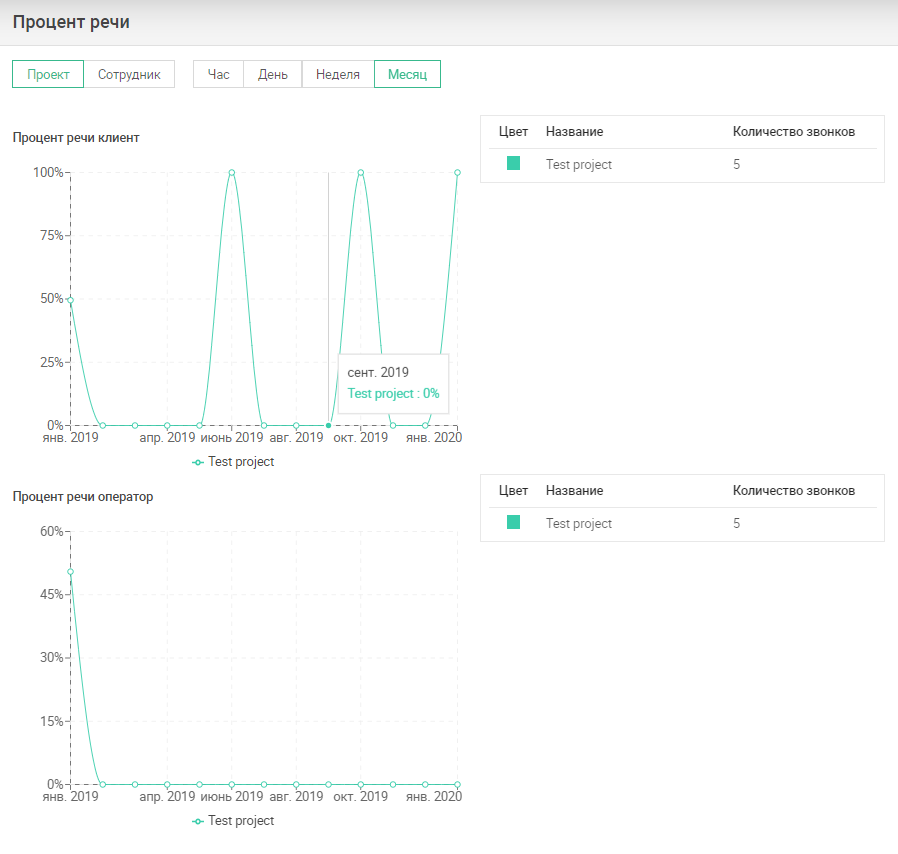Click авг. 2019 axis label on operator chart
The image size is (898, 854).
(296, 797)
